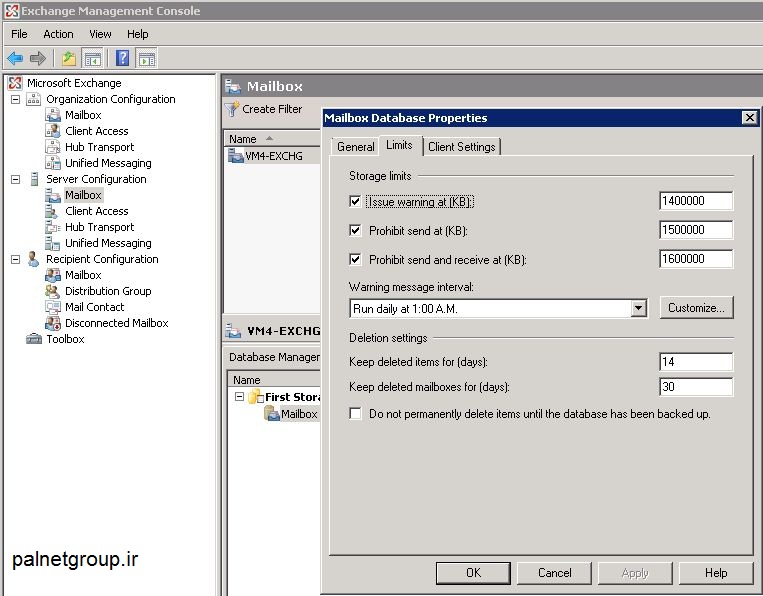
Task: Select the Mail Contact icon
Action: [x=53, y=307]
